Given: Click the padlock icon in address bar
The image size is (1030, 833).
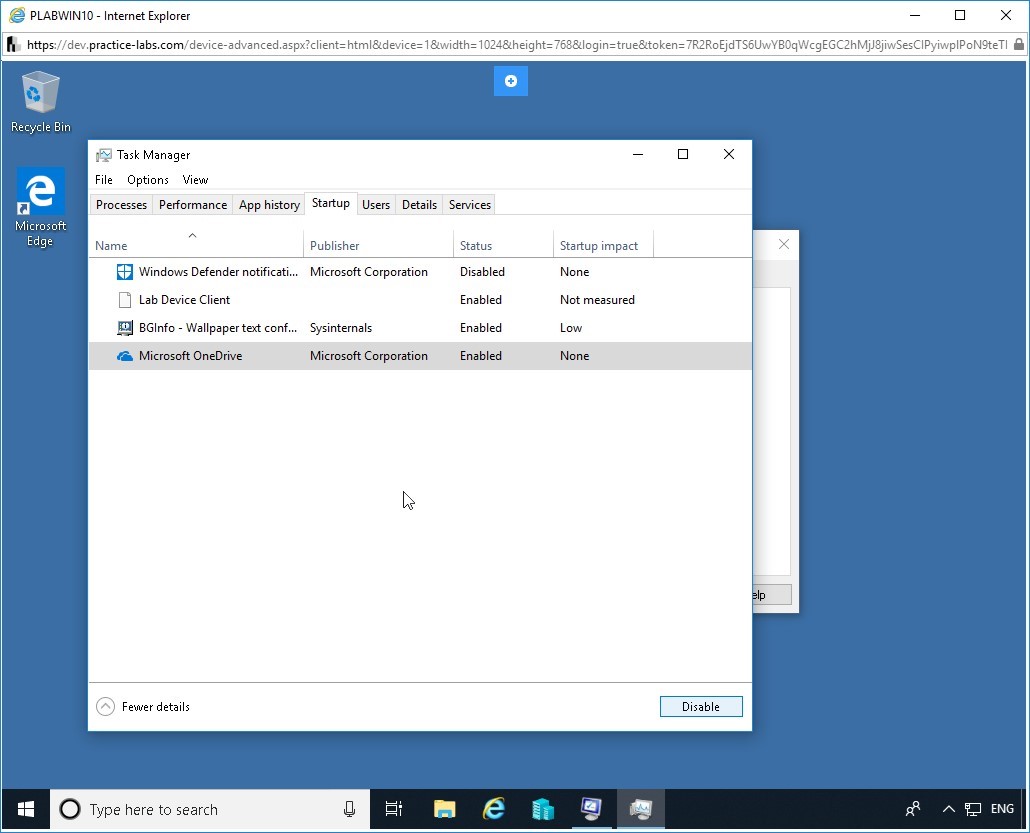Looking at the screenshot, I should click(1018, 45).
